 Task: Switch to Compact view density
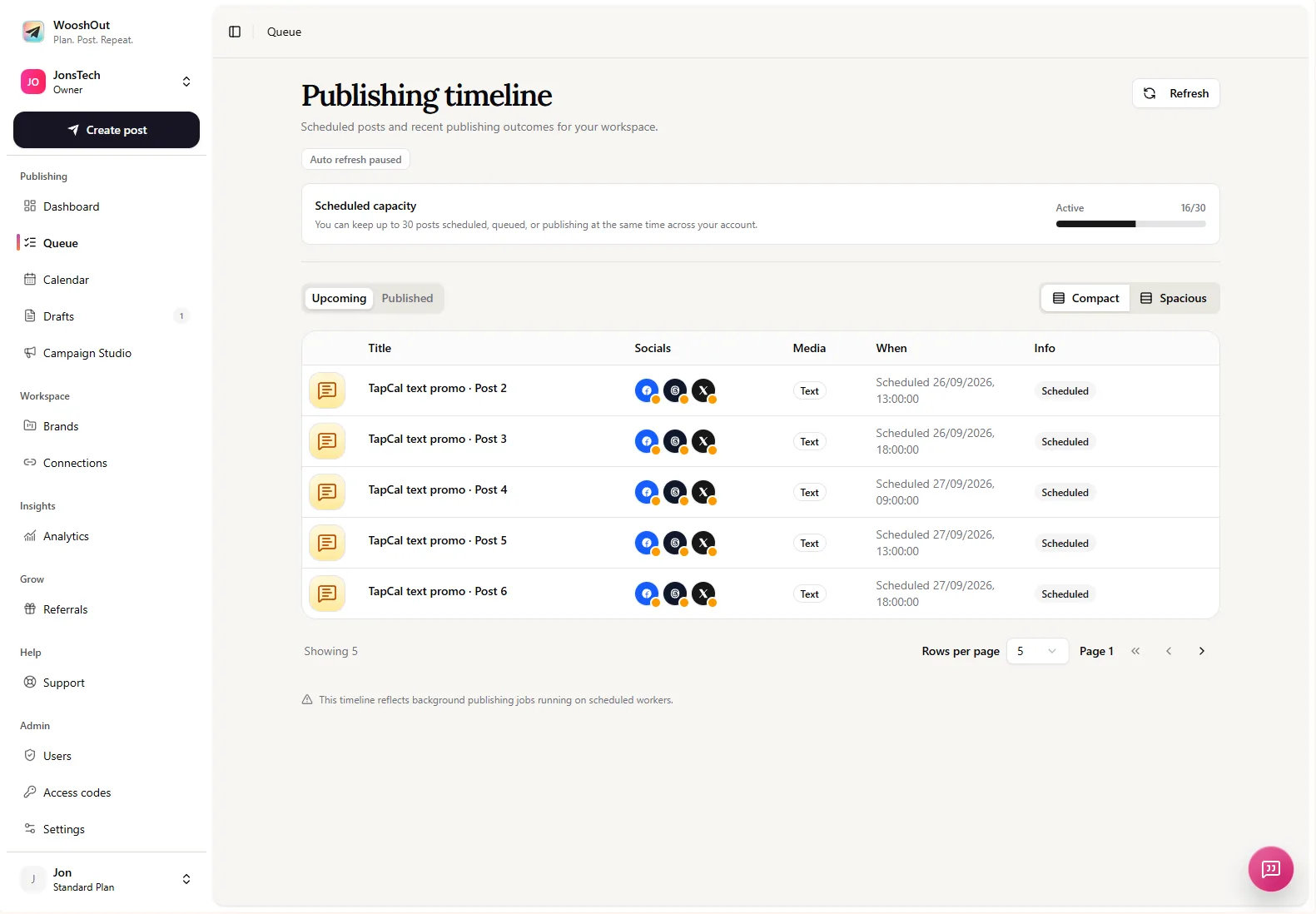[1085, 298]
